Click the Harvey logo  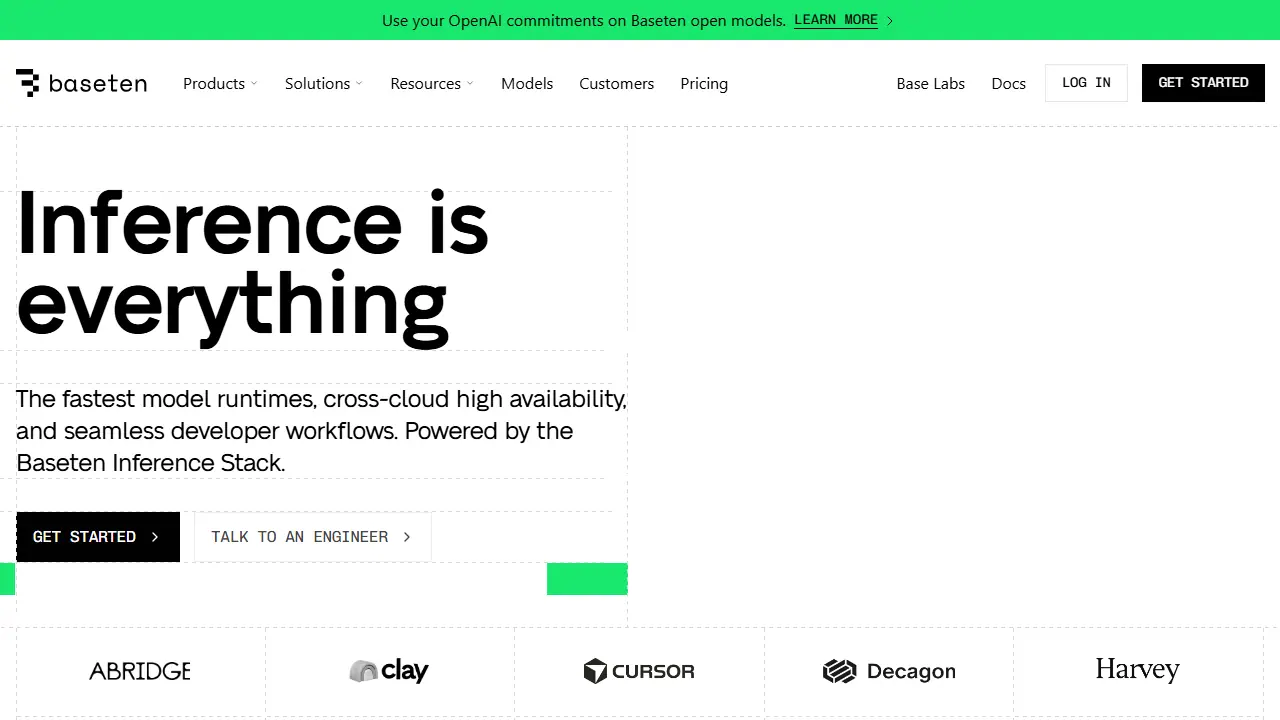1138,670
